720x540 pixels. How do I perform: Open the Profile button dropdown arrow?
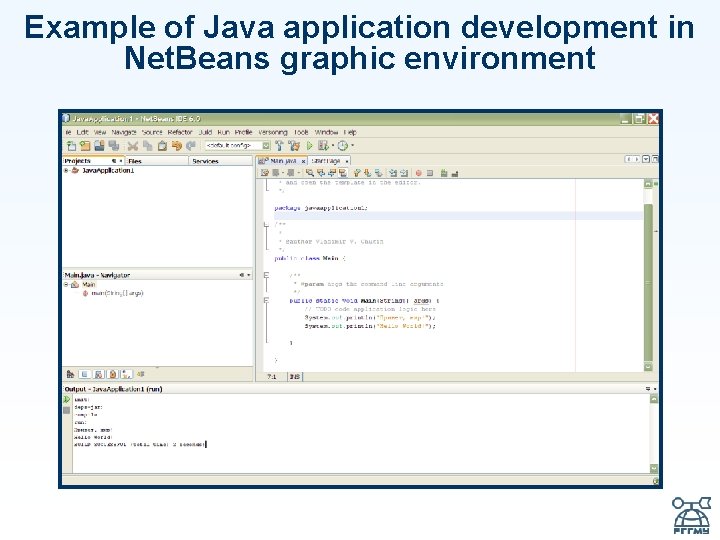pos(352,146)
